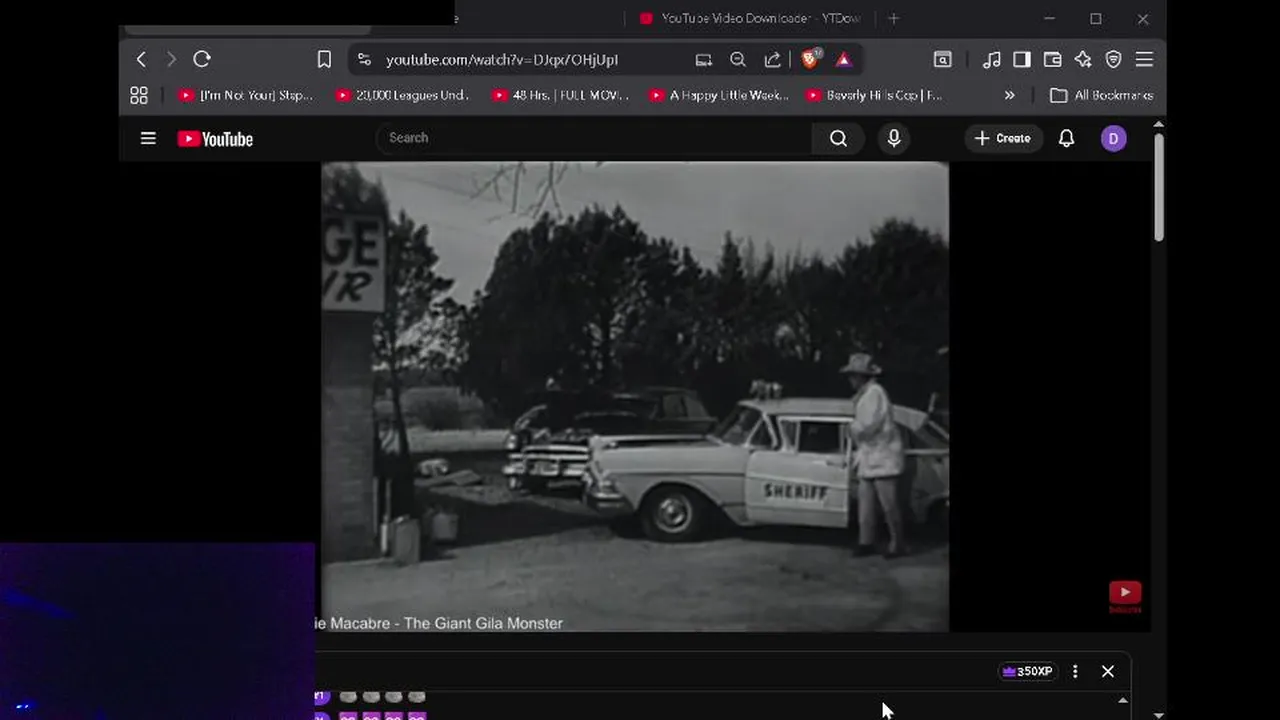Open Leo AI sparkle icon

(1083, 60)
